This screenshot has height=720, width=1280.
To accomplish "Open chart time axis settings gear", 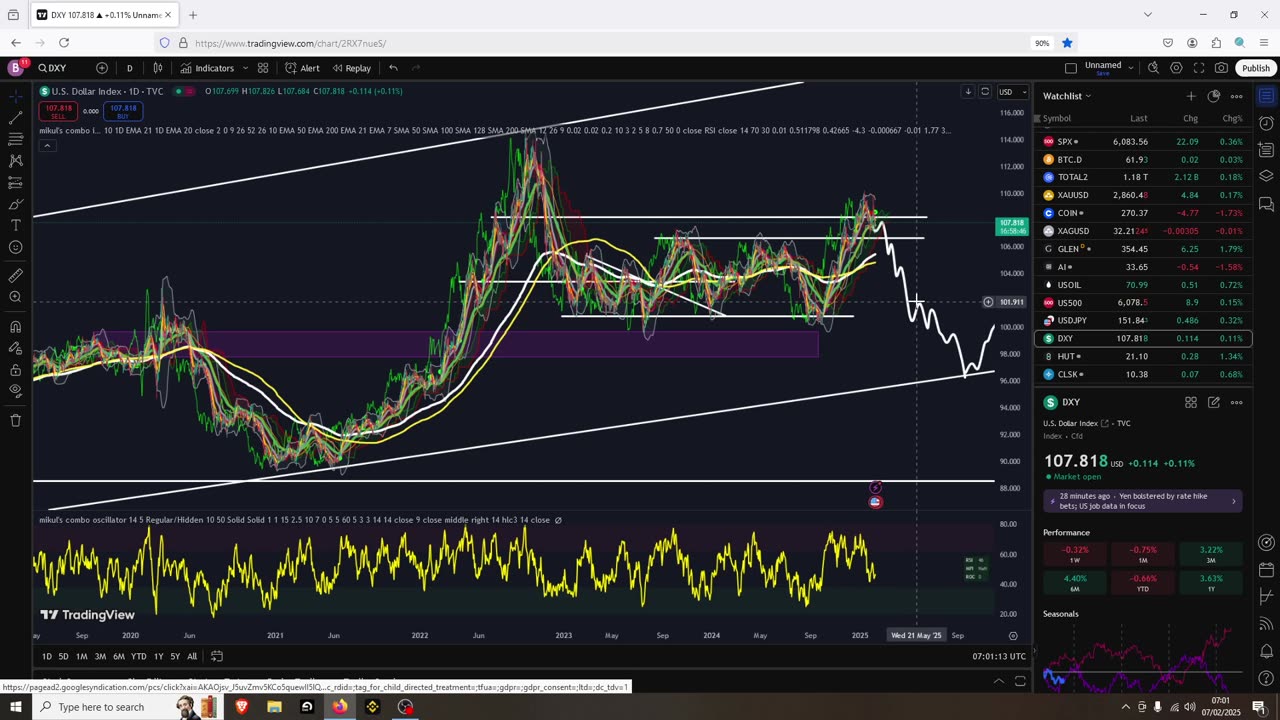I will point(1013,635).
